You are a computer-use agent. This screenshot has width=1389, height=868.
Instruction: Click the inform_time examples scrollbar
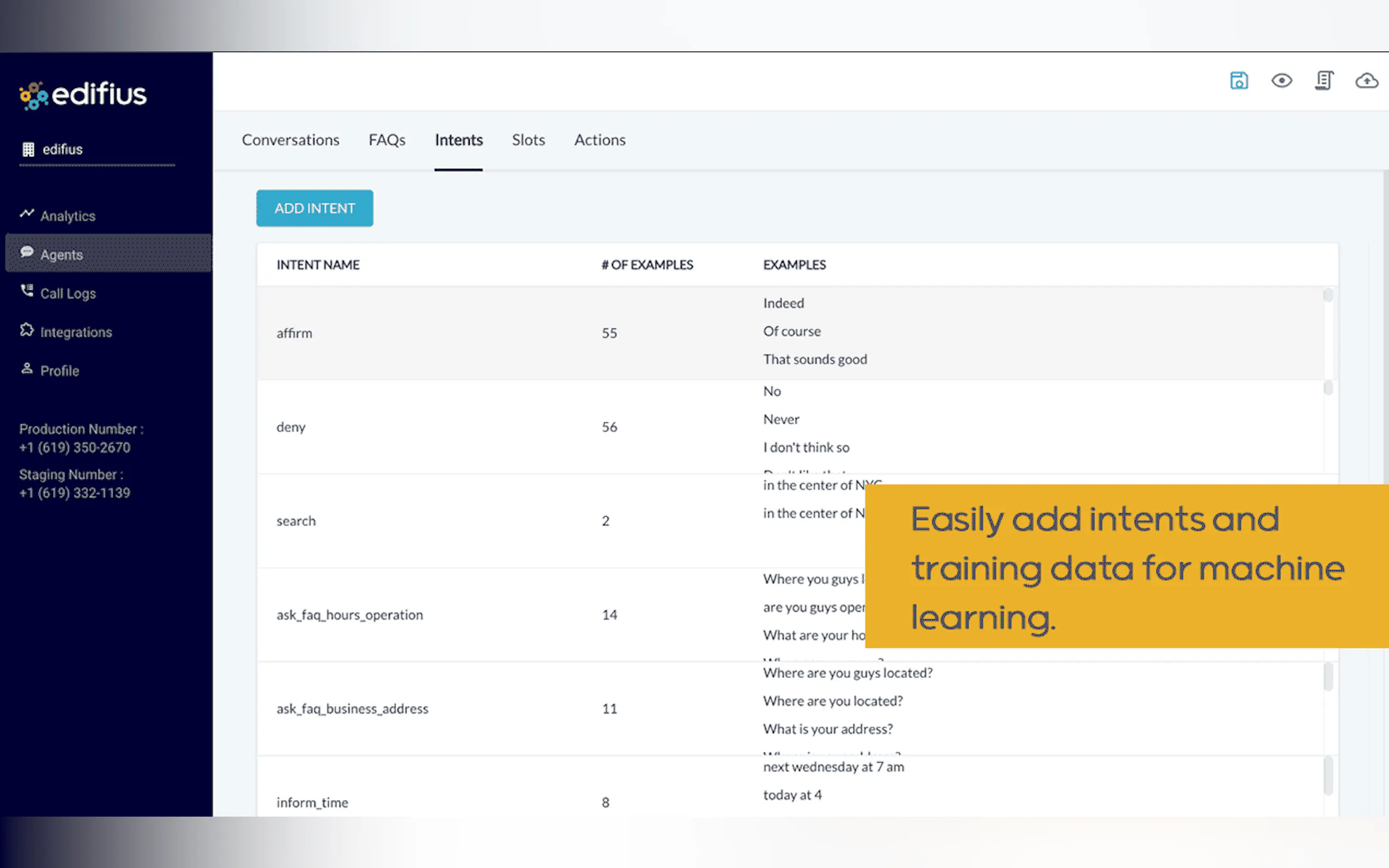(1328, 776)
